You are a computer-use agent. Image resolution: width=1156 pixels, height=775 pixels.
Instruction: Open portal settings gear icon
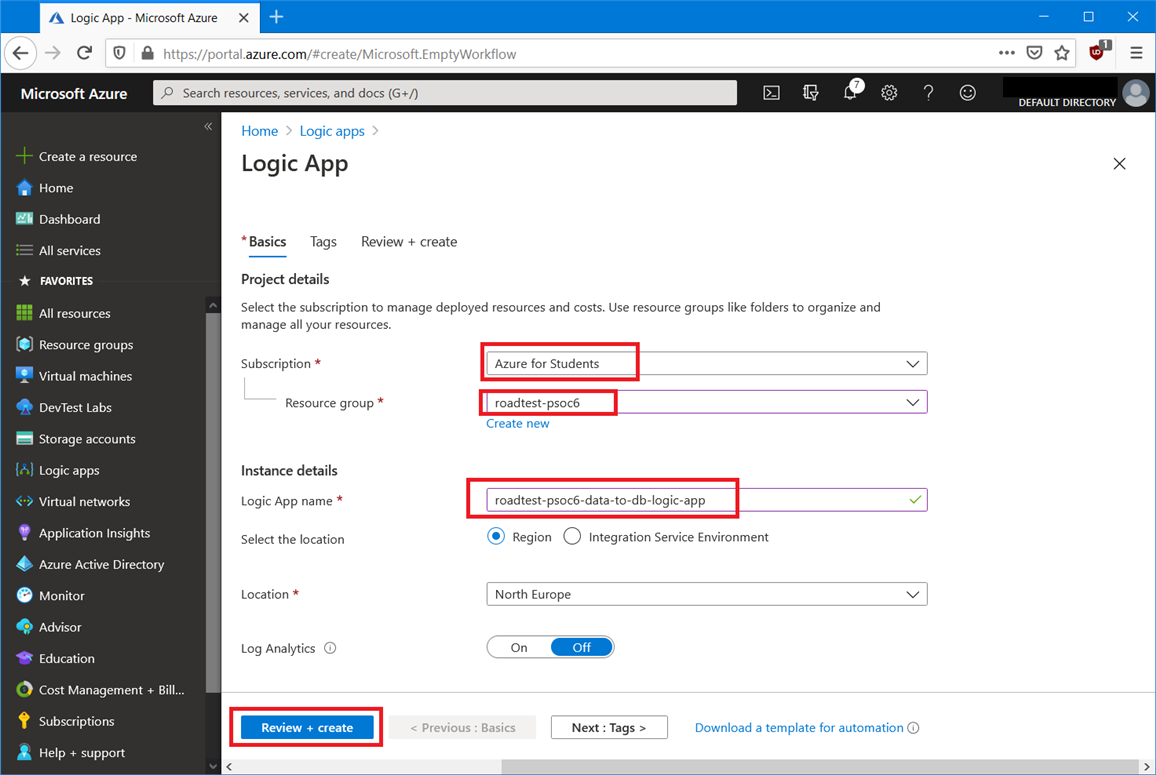pyautogui.click(x=889, y=93)
